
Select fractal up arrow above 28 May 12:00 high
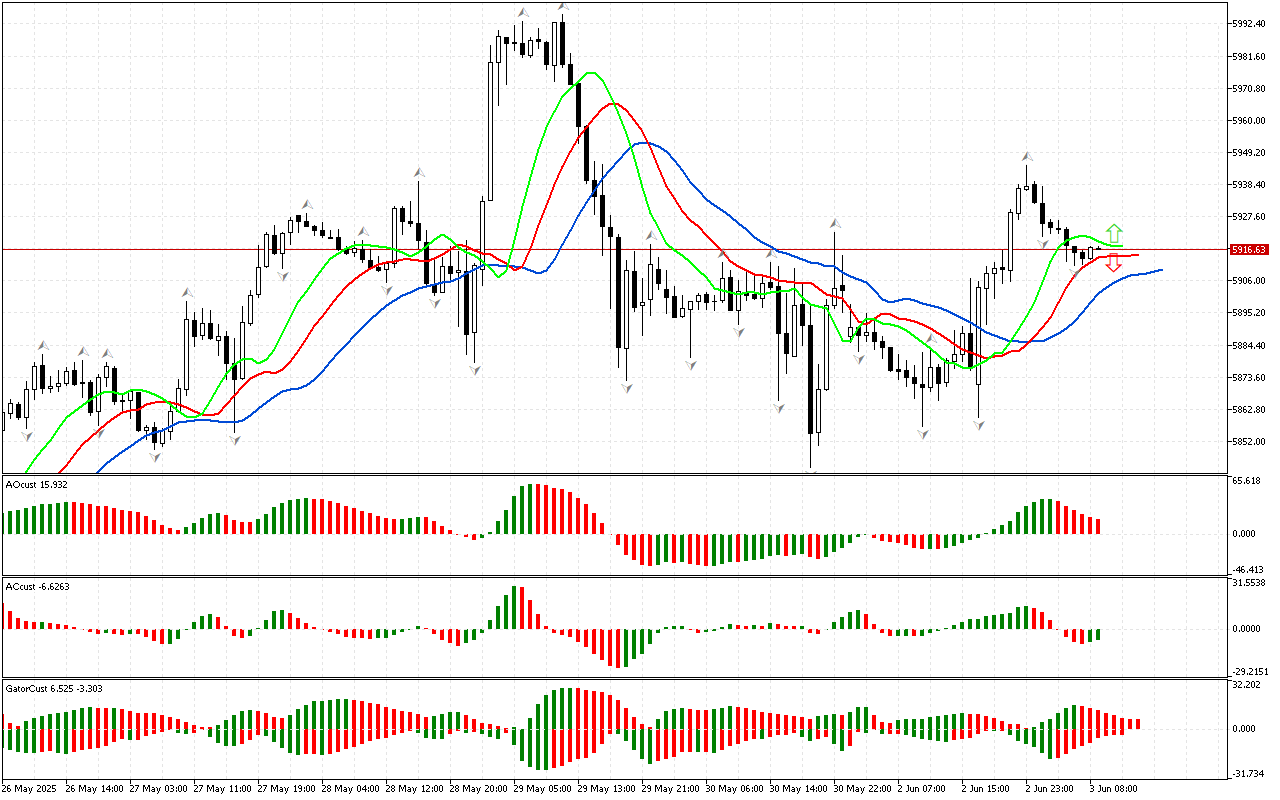click(x=419, y=173)
